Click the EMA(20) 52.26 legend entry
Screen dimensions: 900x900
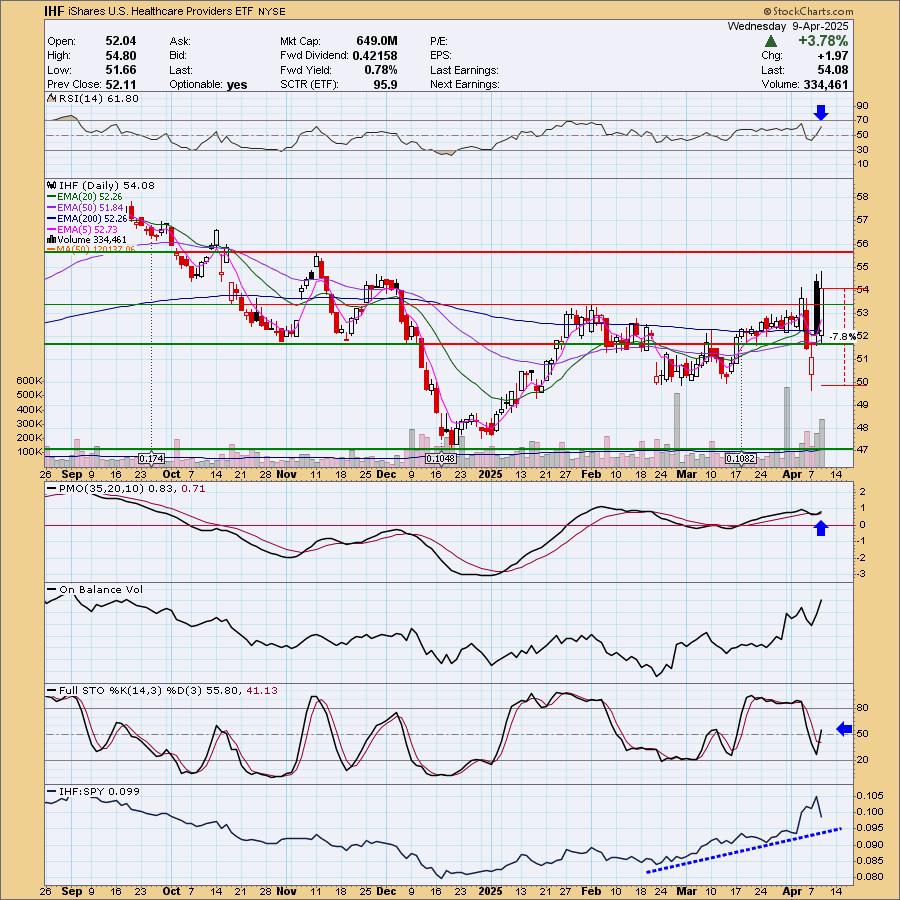(x=90, y=197)
